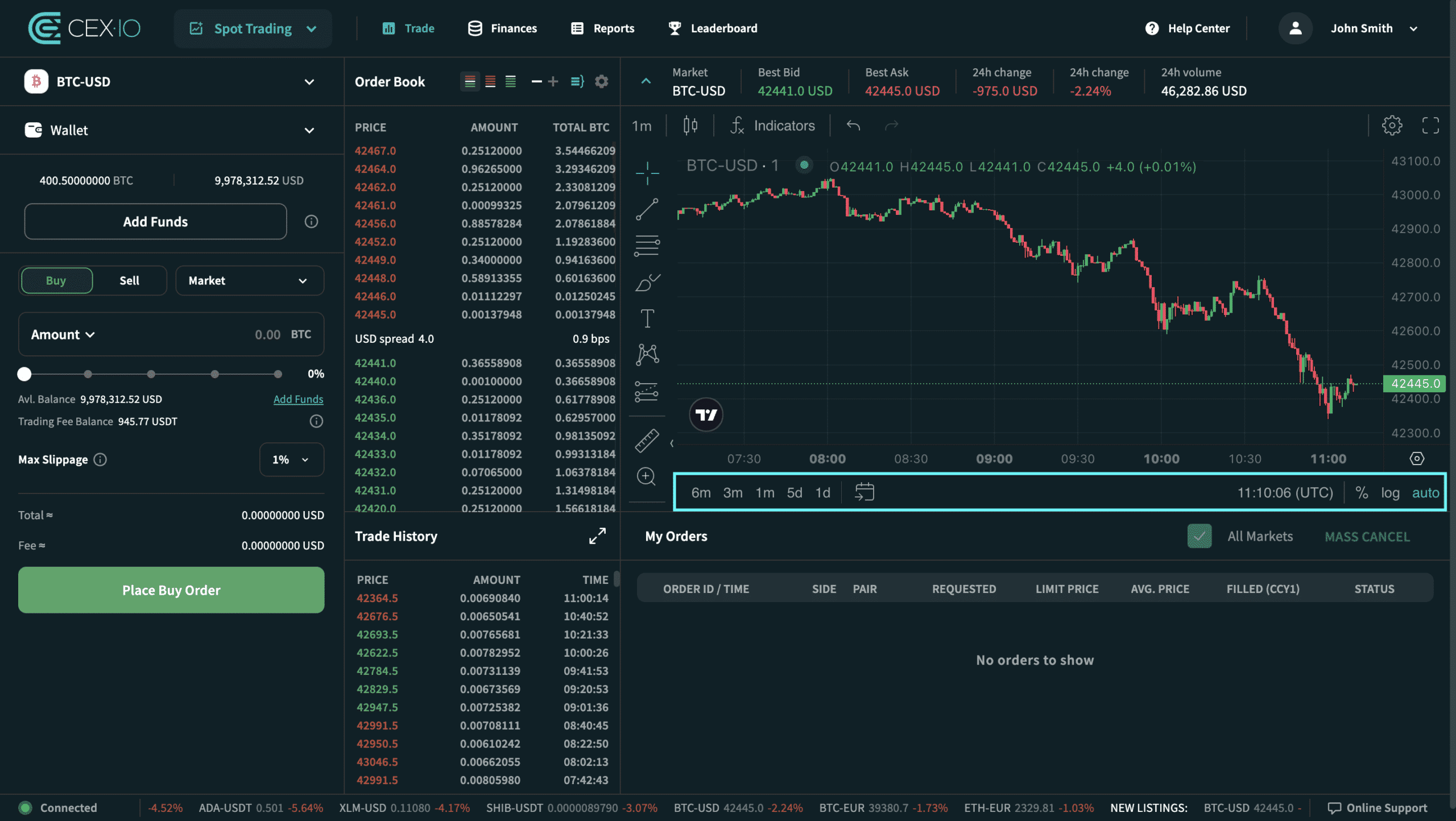This screenshot has width=1456, height=821.
Task: Click the last dot on the amount slider
Action: [278, 374]
